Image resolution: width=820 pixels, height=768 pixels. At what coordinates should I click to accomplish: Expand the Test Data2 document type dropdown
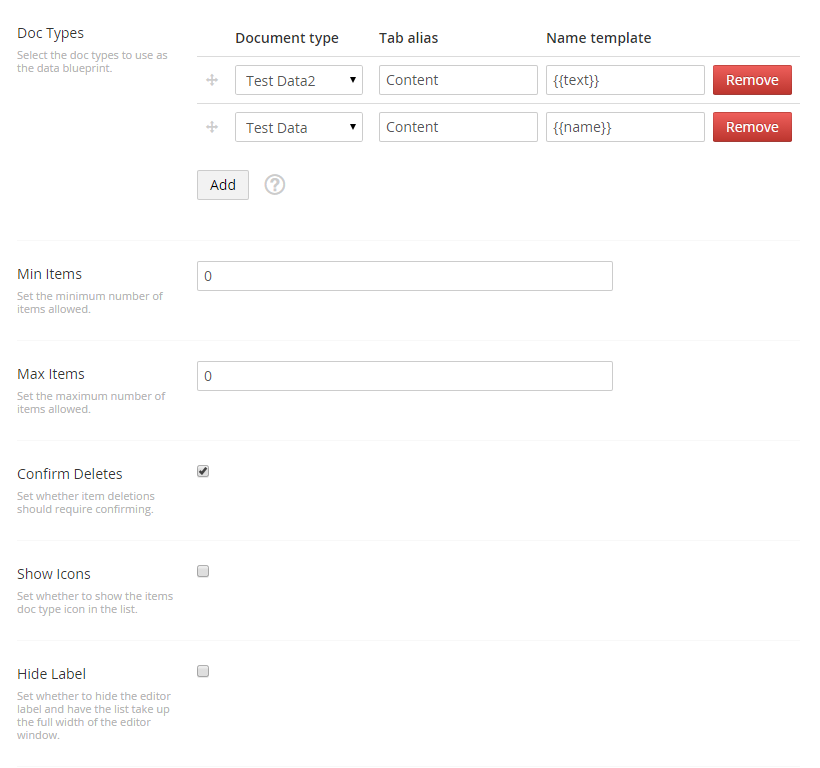[x=299, y=80]
